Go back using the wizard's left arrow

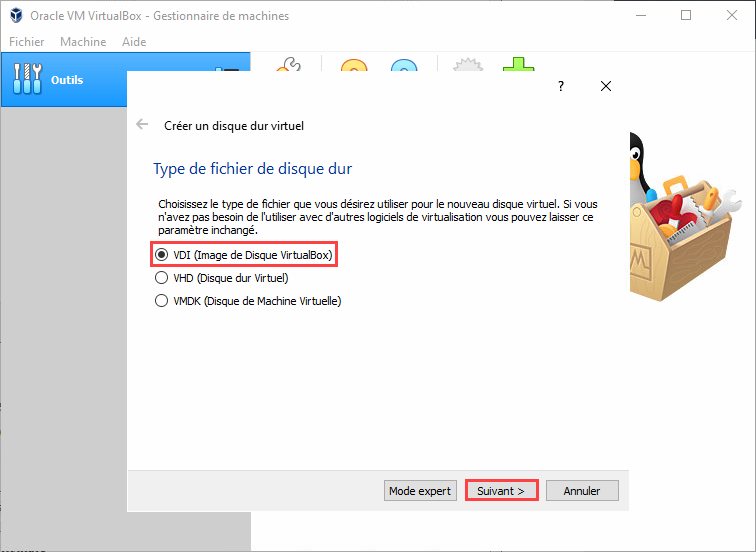[142, 124]
